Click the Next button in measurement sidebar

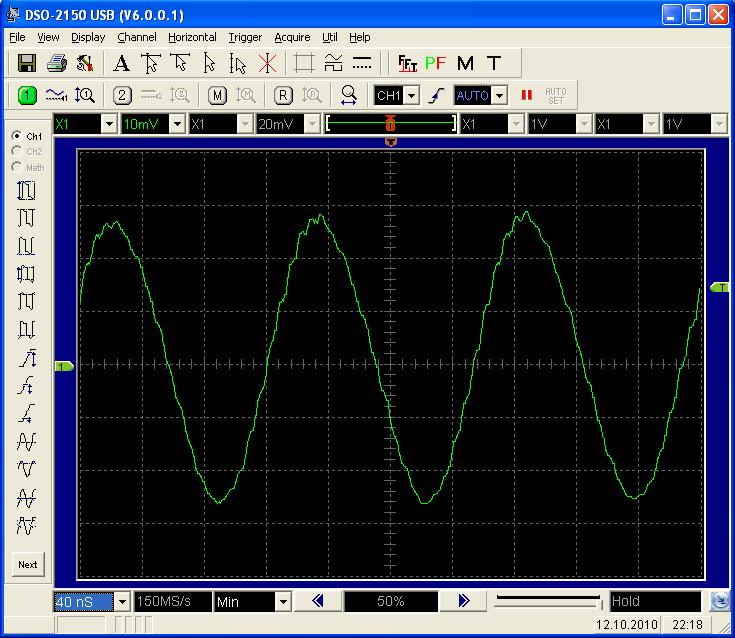click(x=28, y=564)
